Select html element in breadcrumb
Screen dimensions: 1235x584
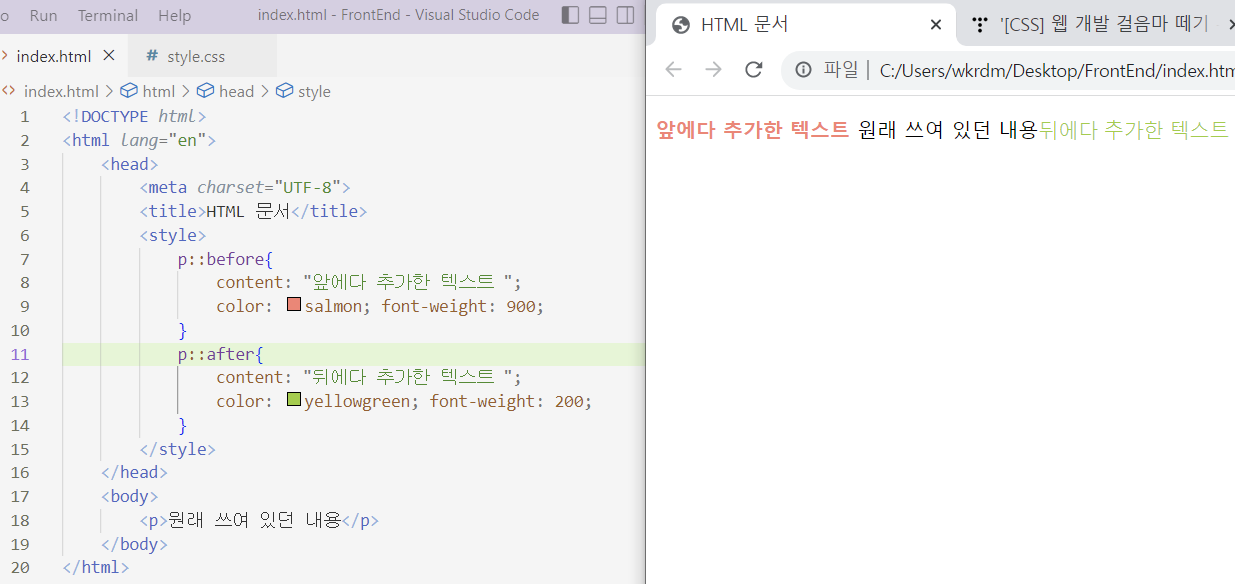coord(158,91)
